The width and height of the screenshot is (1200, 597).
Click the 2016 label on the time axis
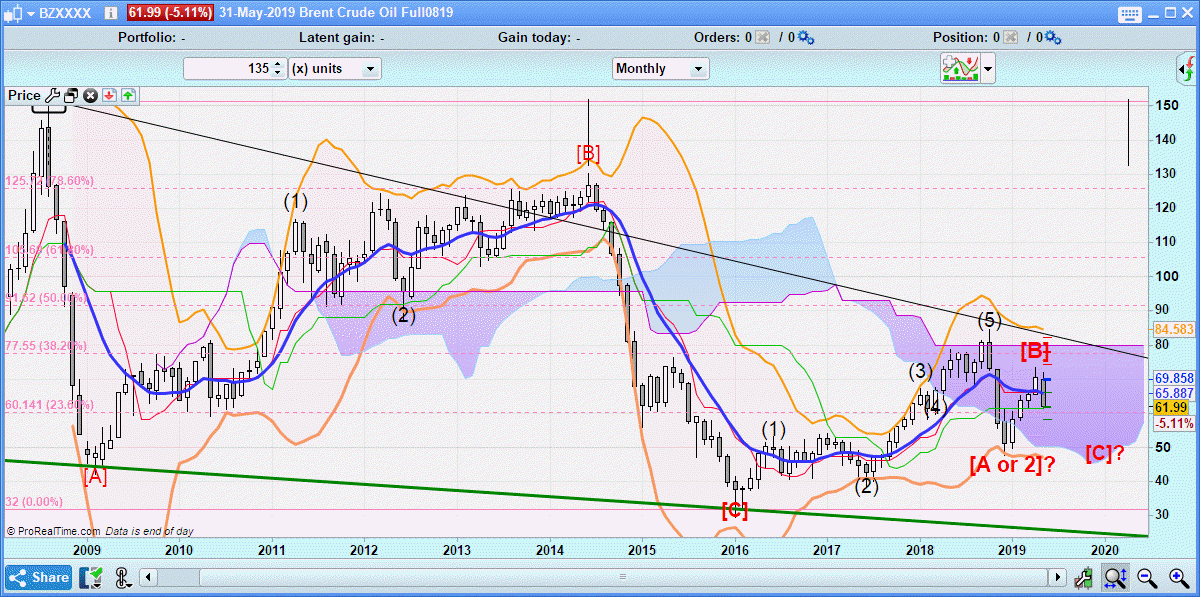pos(734,550)
